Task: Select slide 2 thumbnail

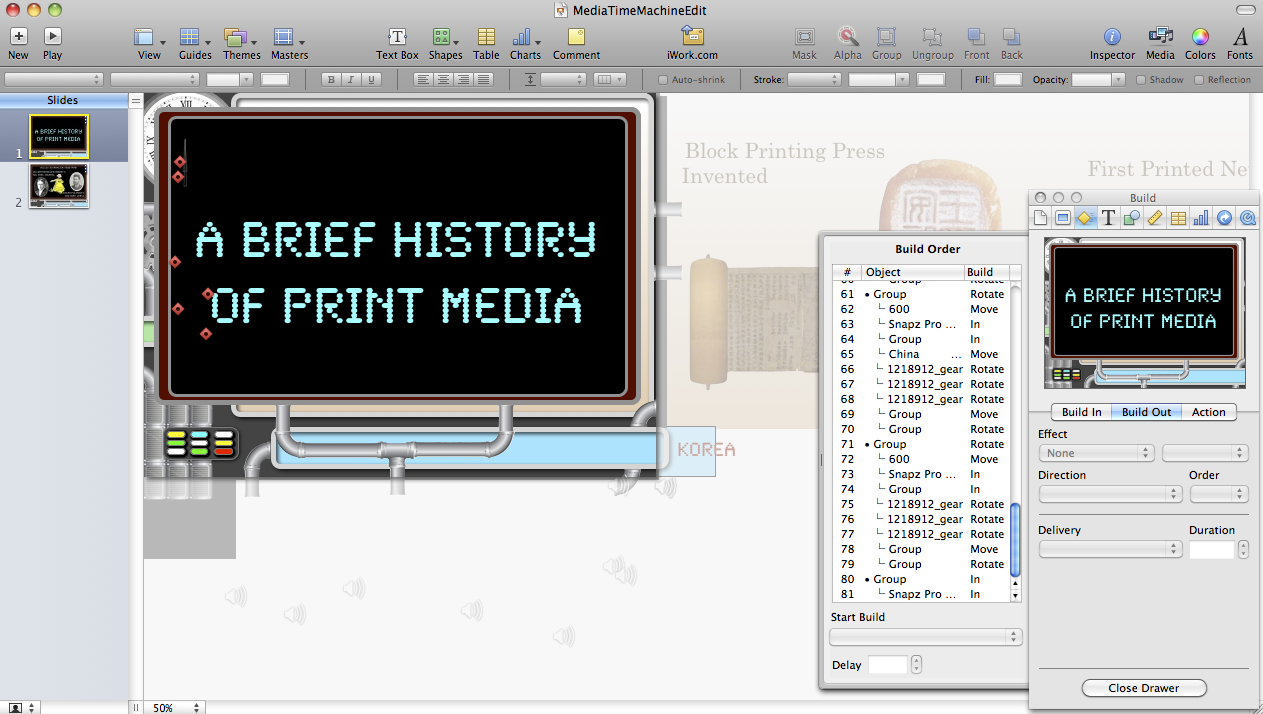Action: tap(58, 186)
